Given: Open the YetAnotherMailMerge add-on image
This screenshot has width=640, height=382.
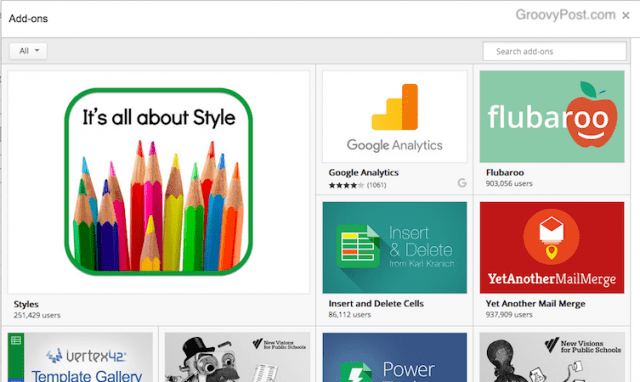Looking at the screenshot, I should click(552, 248).
